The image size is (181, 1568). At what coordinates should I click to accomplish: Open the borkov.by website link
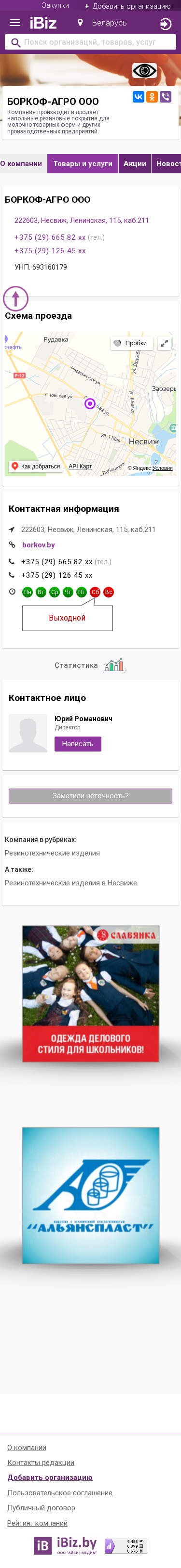[x=39, y=545]
